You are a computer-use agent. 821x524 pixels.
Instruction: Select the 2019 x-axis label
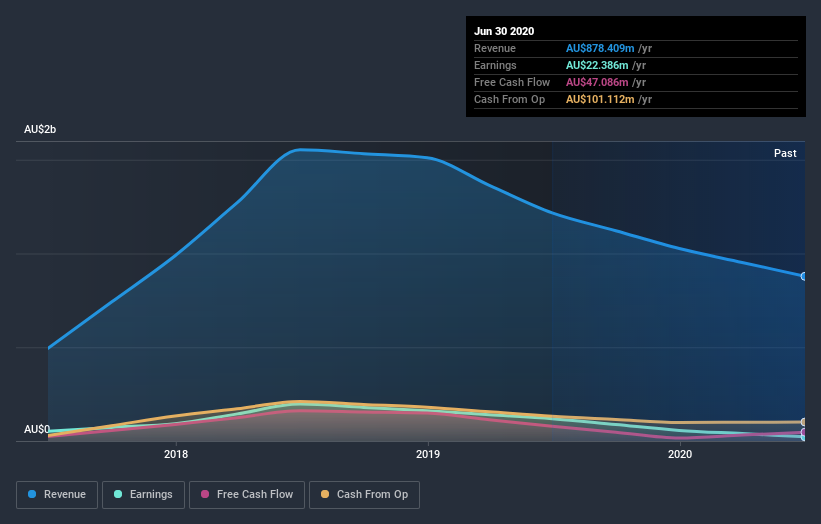click(428, 454)
